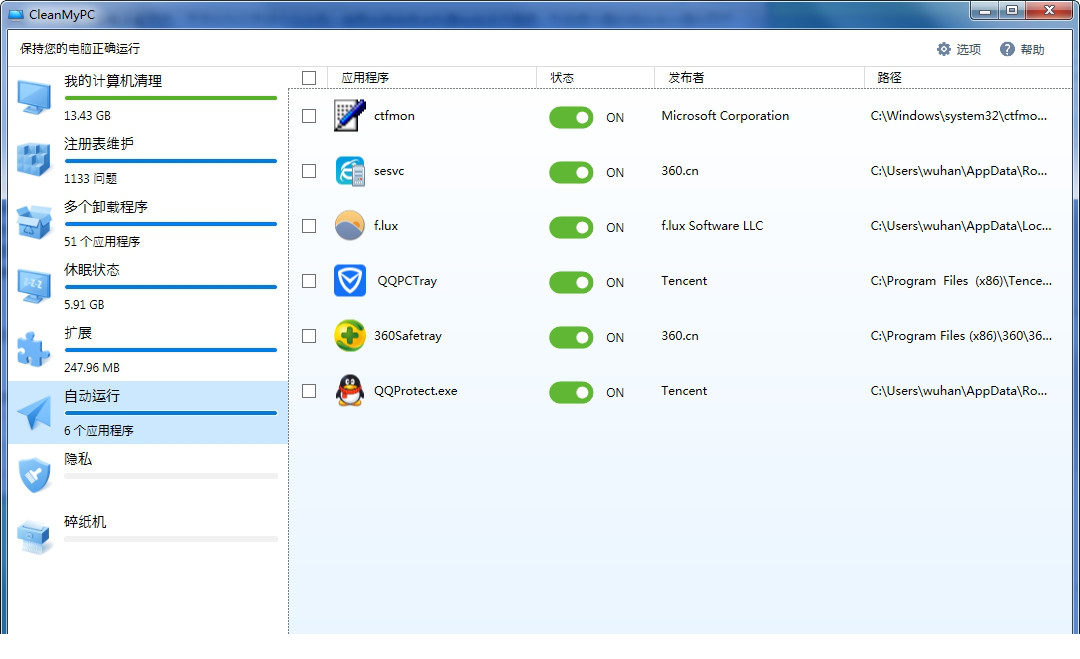Click 51 个应用程序 count text

point(102,242)
